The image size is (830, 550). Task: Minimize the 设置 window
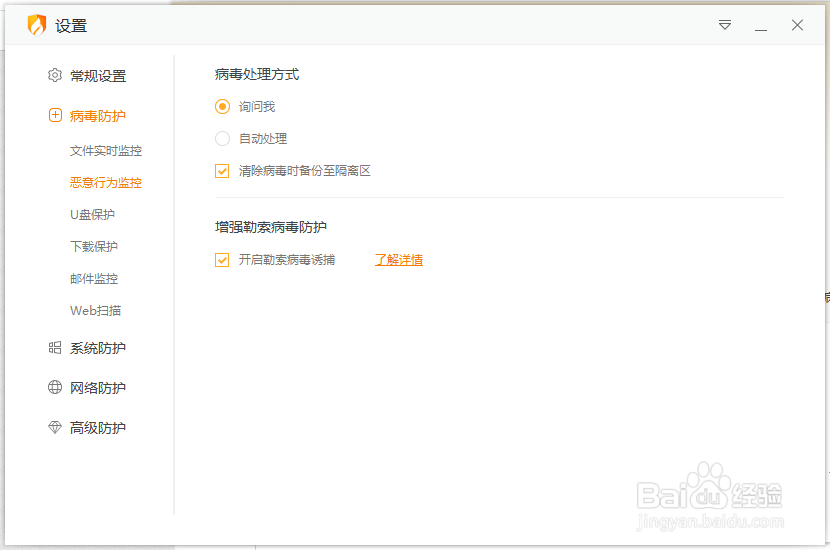[761, 30]
